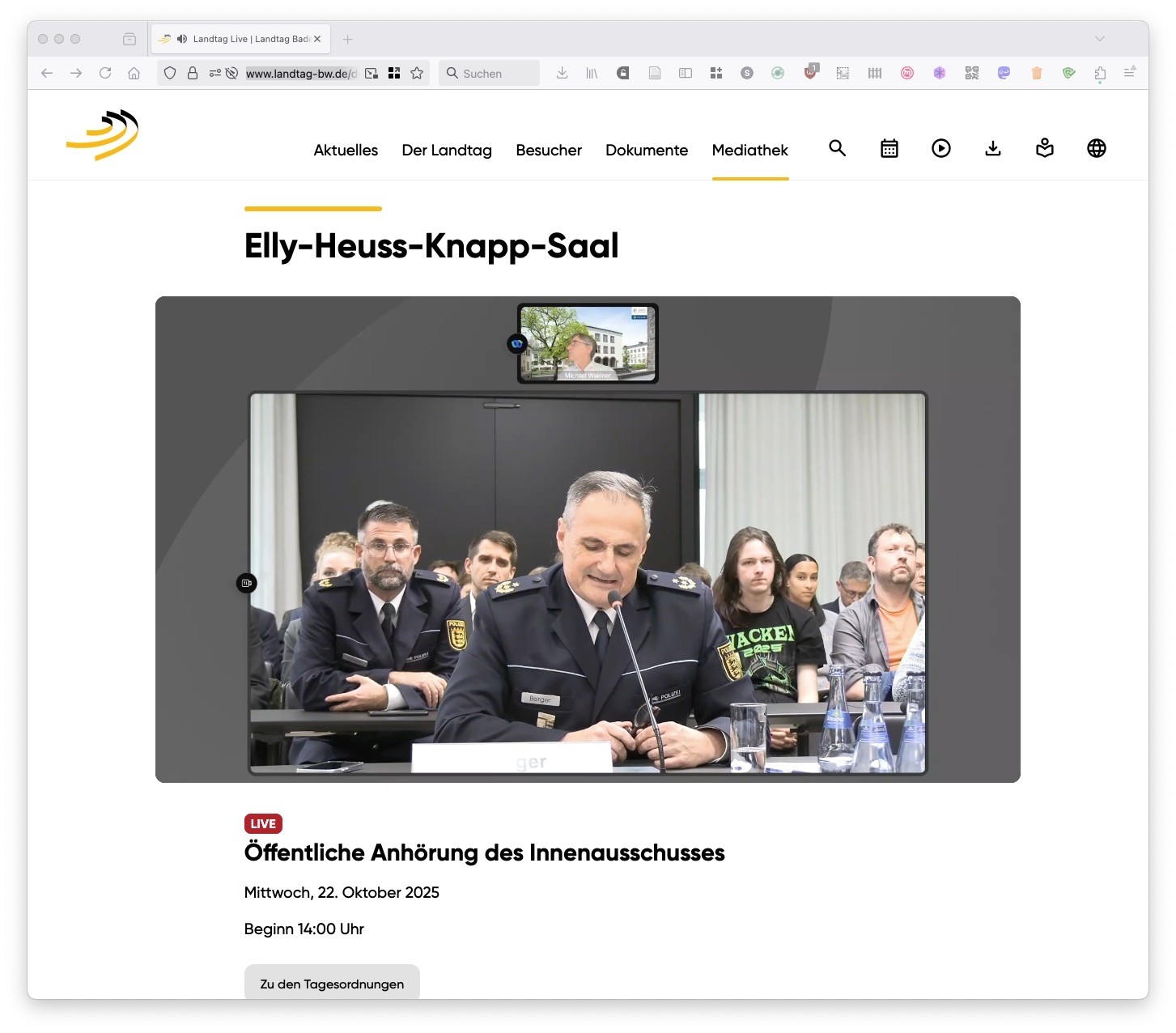Screen dimensions: 1176x1033
Task: Open site search via magnifying glass icon
Action: 838,149
